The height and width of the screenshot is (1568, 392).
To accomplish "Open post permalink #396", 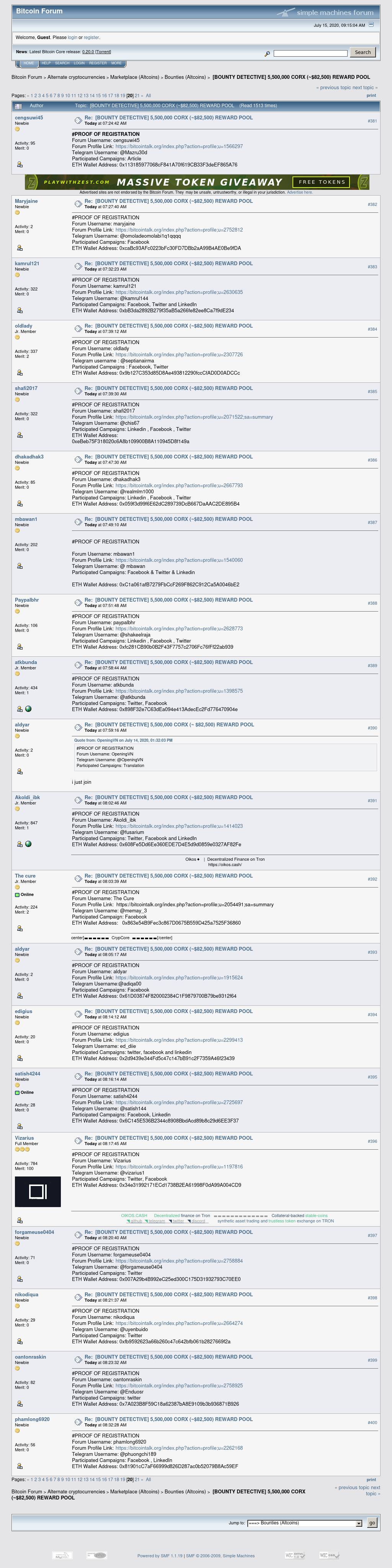I will (372, 1141).
